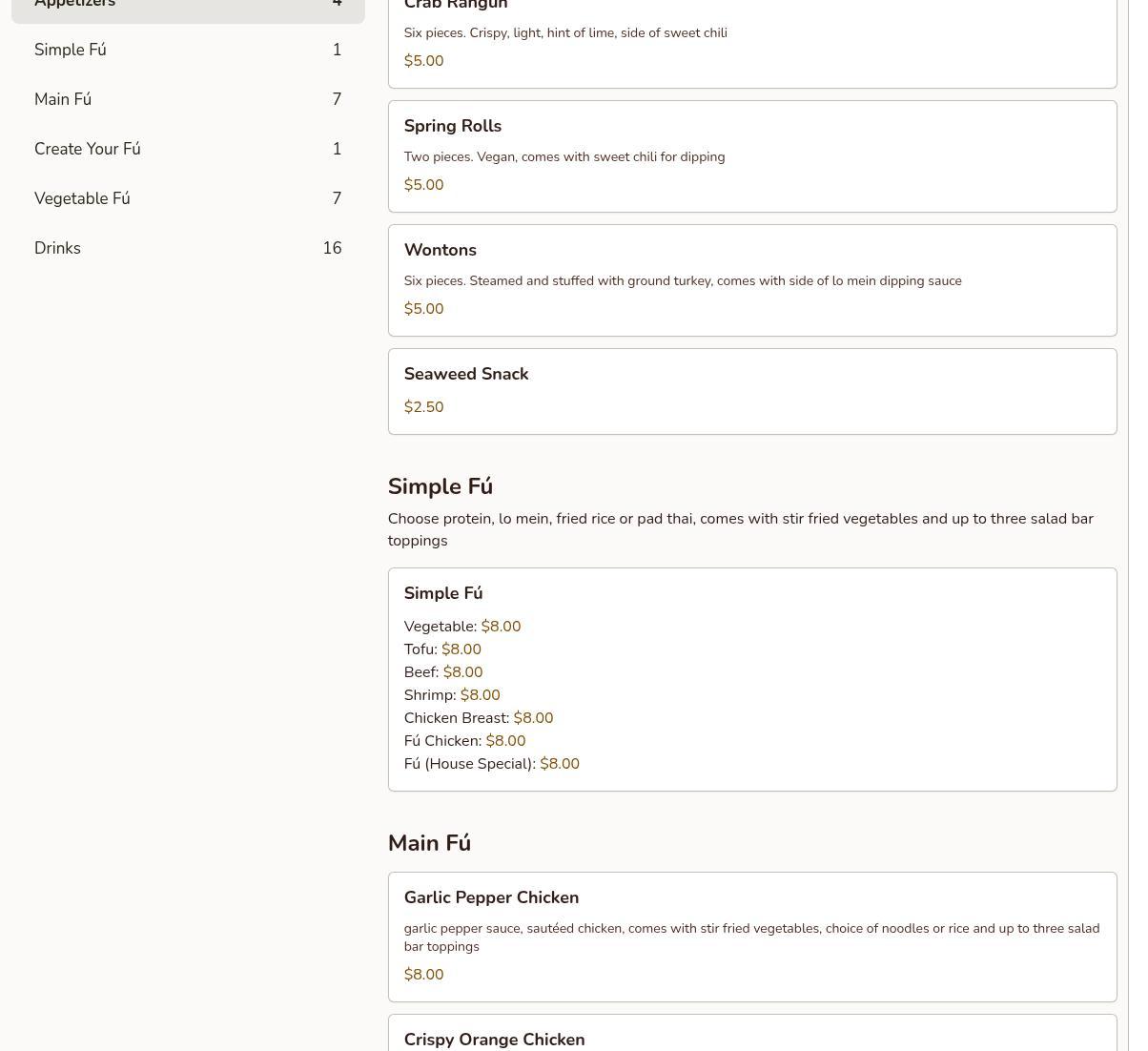
Task: Go to Main Fú category in sidebar
Action: tap(188, 99)
